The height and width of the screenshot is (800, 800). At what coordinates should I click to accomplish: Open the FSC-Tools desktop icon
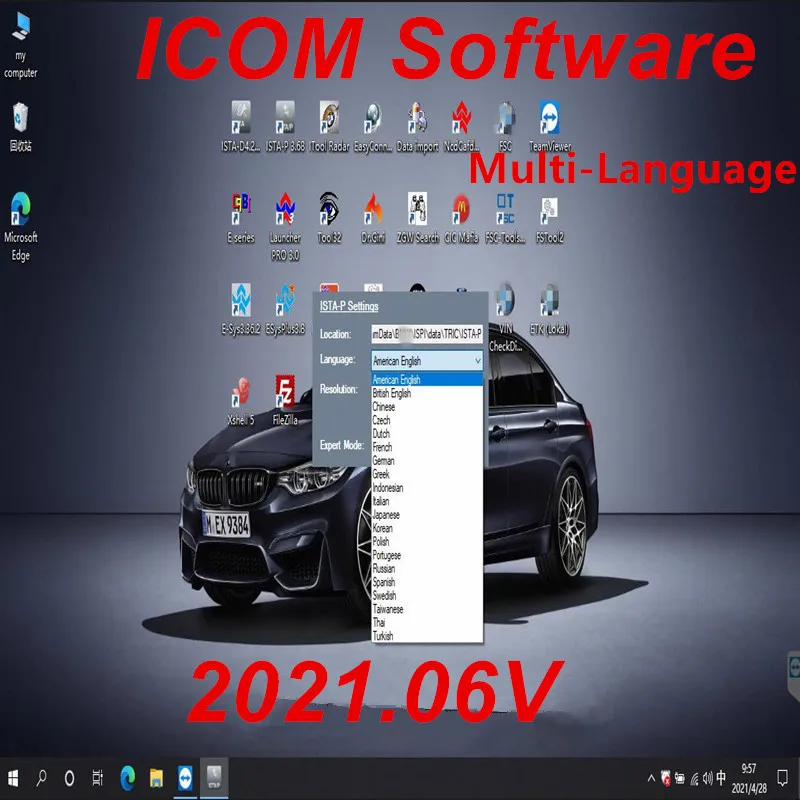pos(505,218)
